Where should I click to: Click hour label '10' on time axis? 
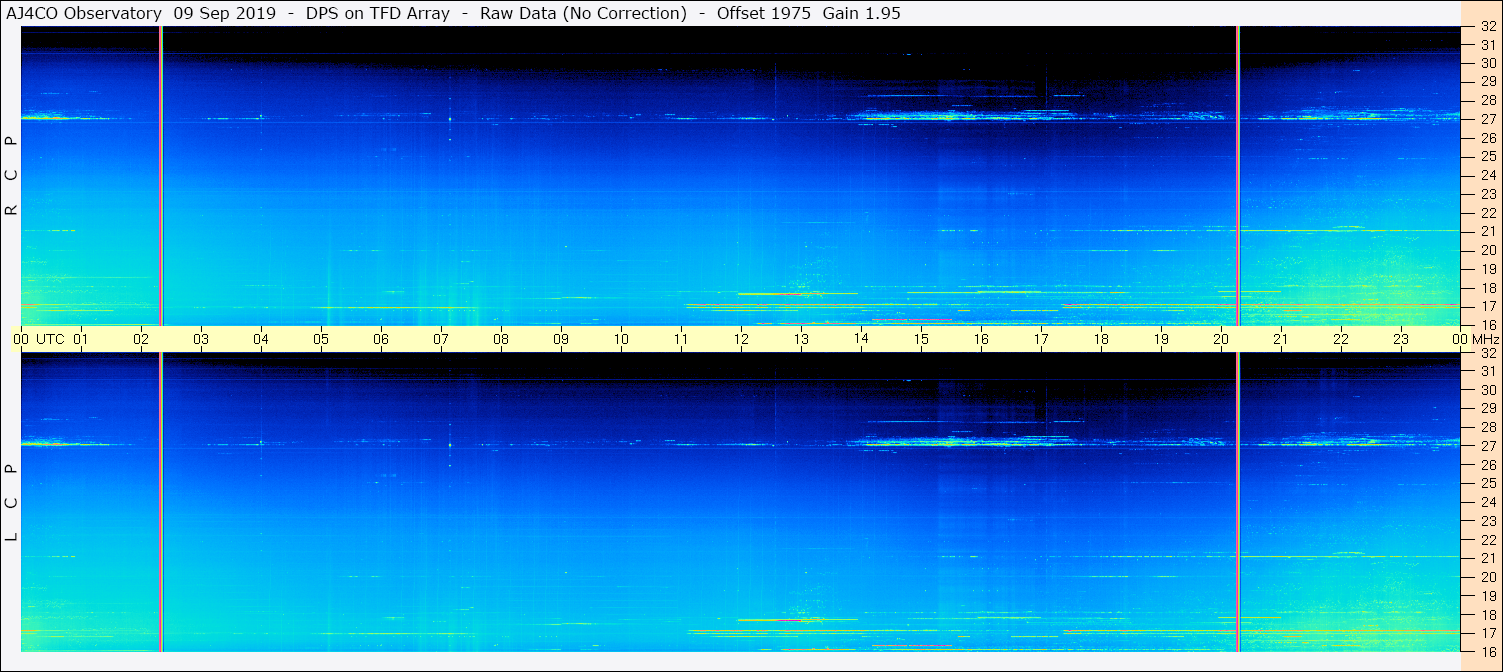621,339
